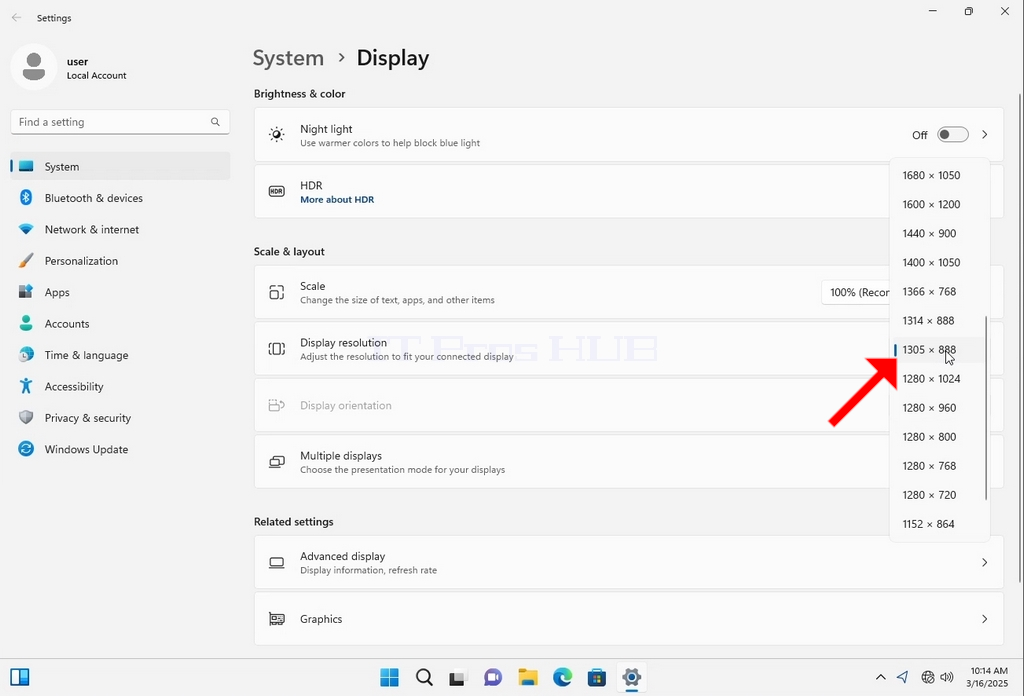Open Microsoft Store from taskbar

point(597,678)
